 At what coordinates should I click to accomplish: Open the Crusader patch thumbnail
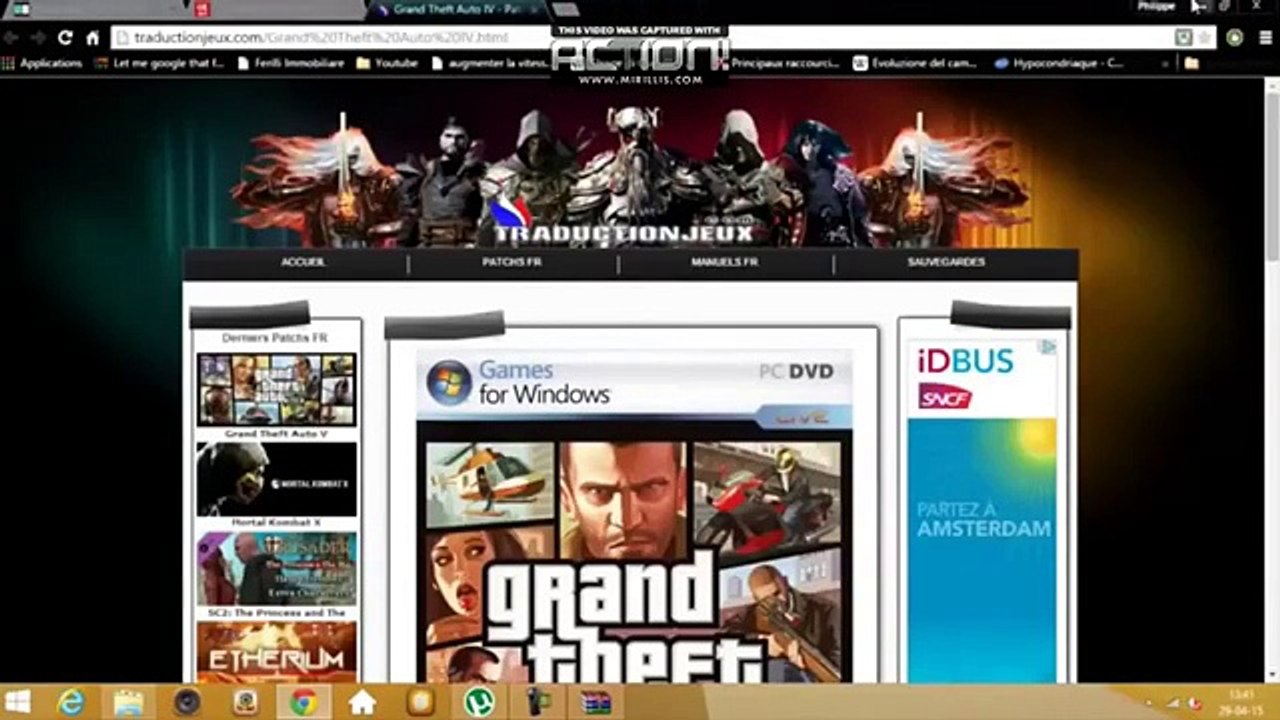276,568
